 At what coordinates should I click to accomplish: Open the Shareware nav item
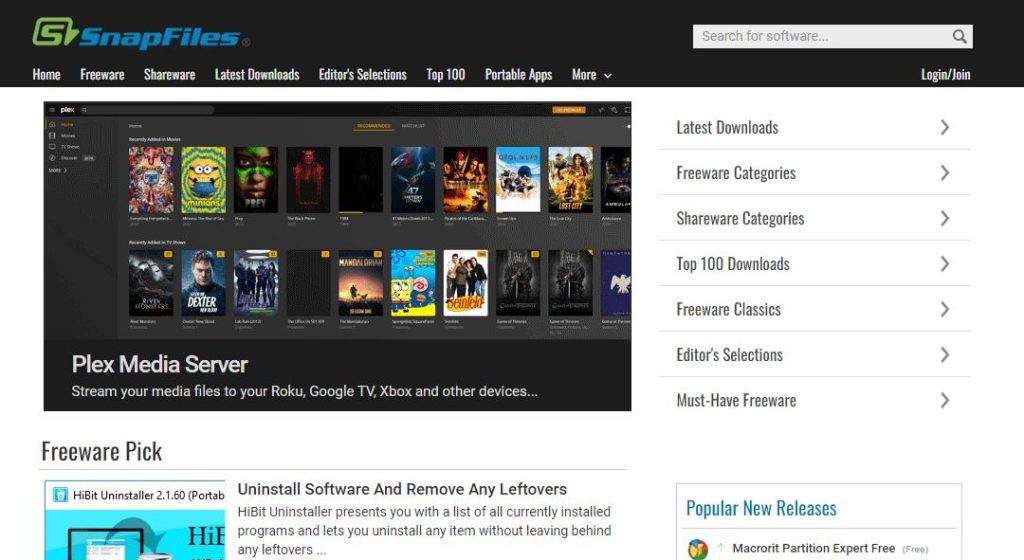(169, 74)
